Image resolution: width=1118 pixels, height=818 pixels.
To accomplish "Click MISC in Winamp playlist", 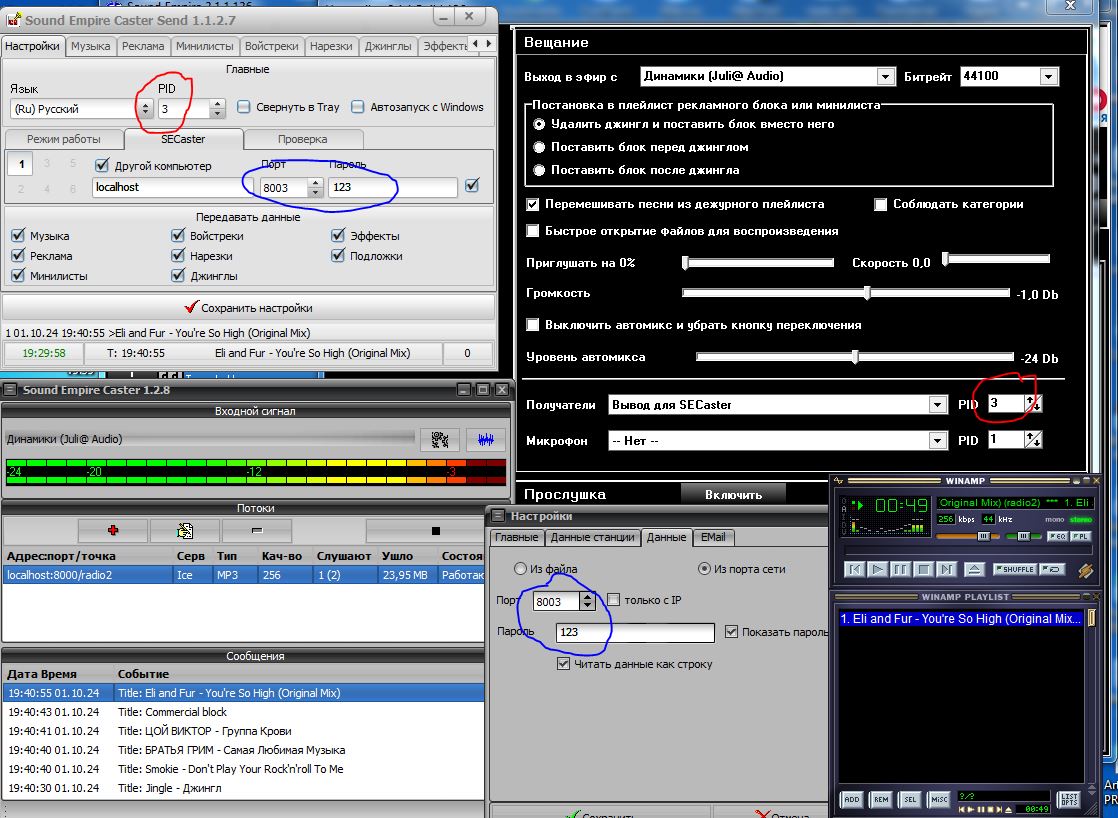I will click(x=940, y=799).
